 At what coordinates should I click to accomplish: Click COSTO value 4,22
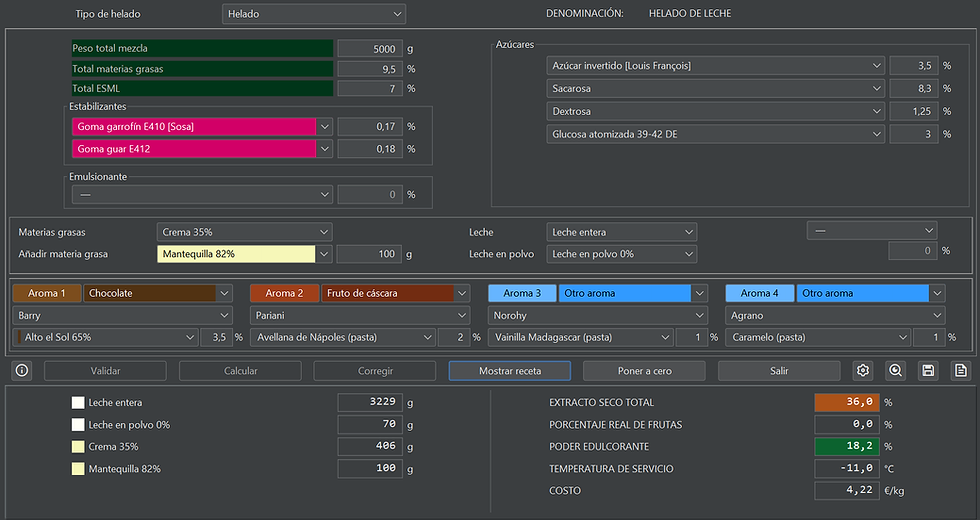(x=847, y=491)
